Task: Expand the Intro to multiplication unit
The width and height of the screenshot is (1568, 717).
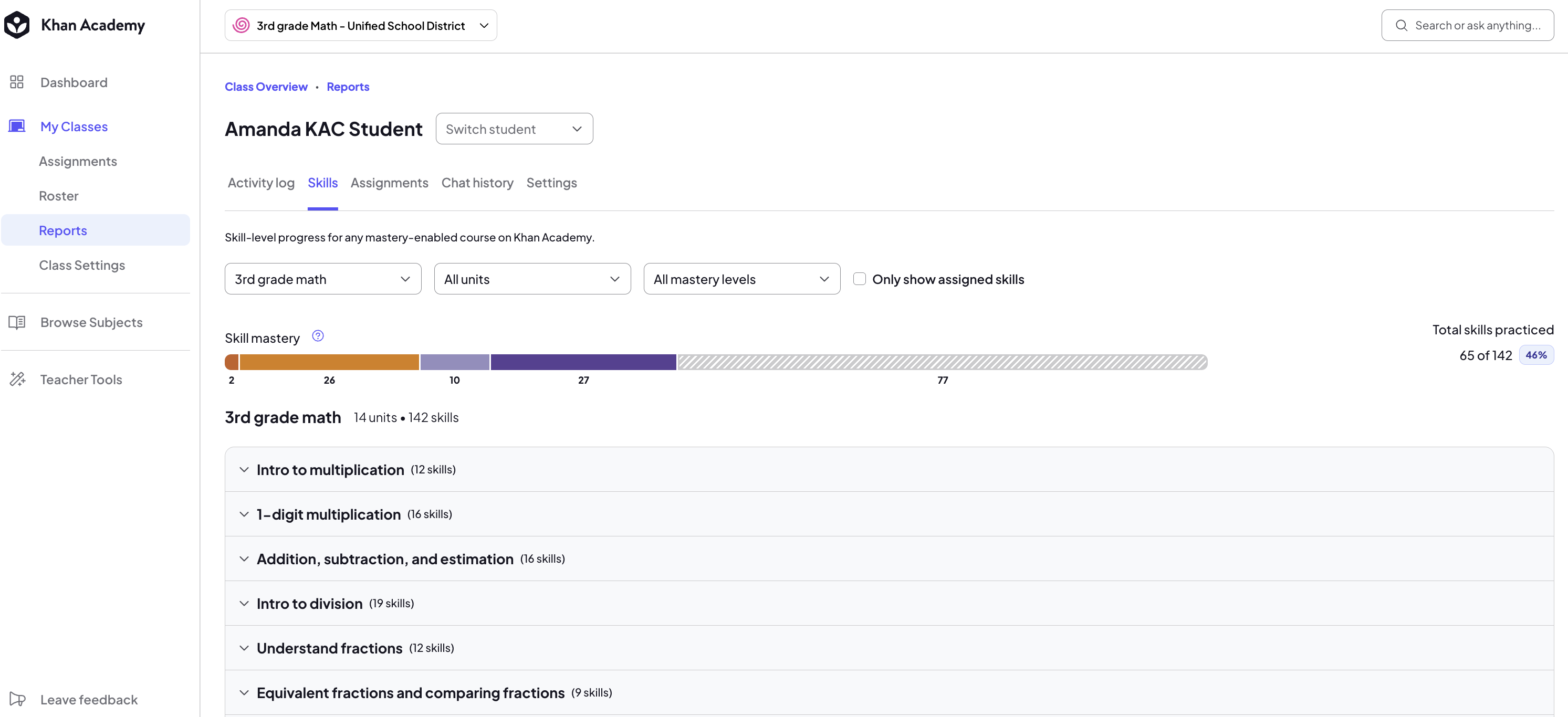Action: coord(888,469)
